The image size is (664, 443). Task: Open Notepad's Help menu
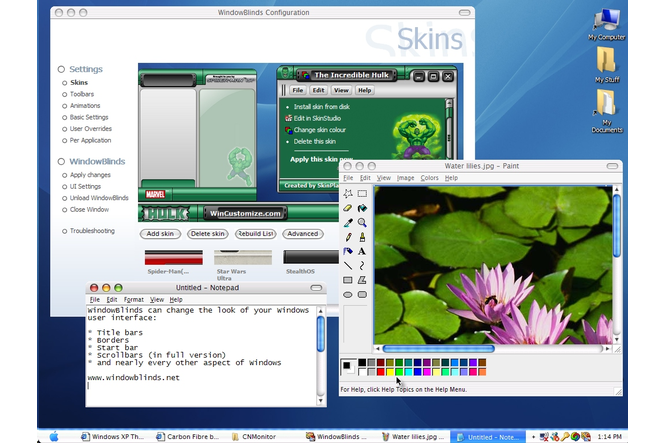pyautogui.click(x=176, y=299)
